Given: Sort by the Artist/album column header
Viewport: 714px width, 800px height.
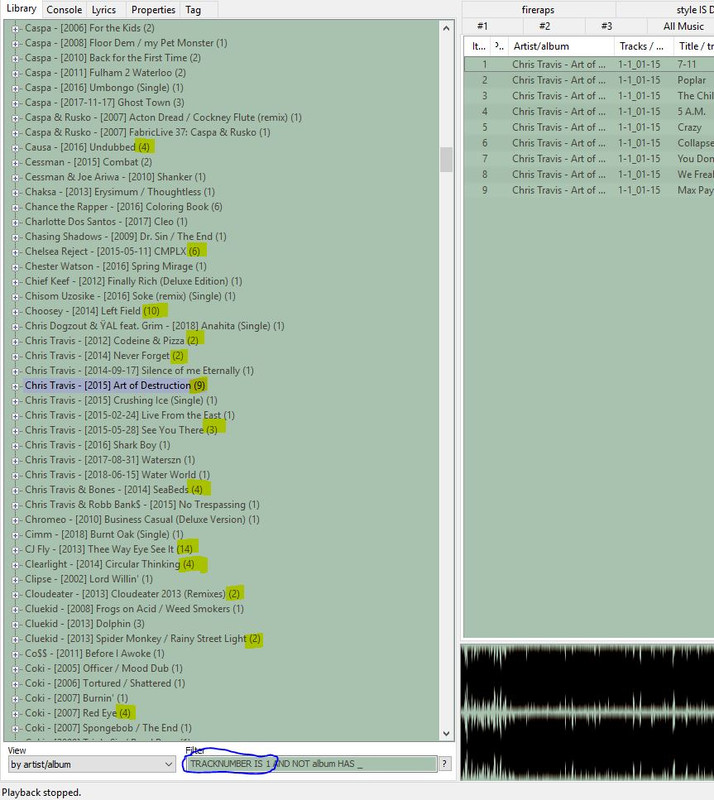Looking at the screenshot, I should point(560,46).
